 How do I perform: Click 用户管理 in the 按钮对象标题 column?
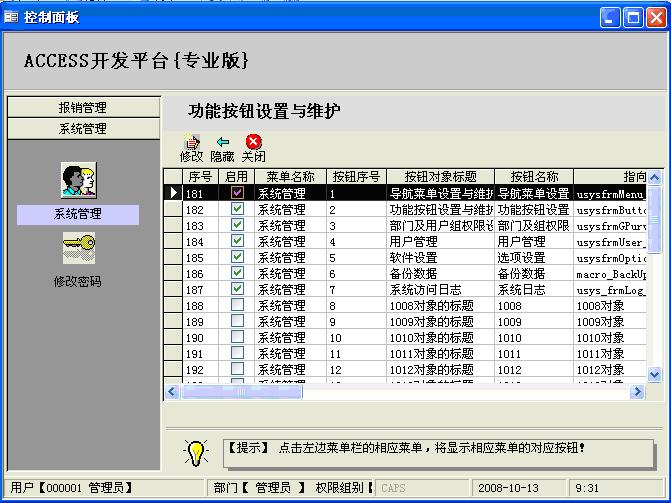[440, 241]
